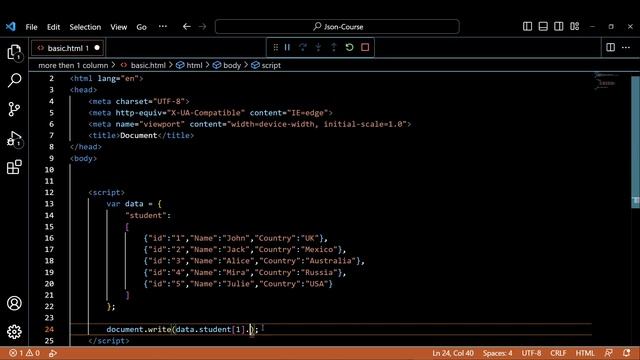Change indentation via Spaces: 4
Image resolution: width=640 pixels, height=360 pixels.
(498, 353)
